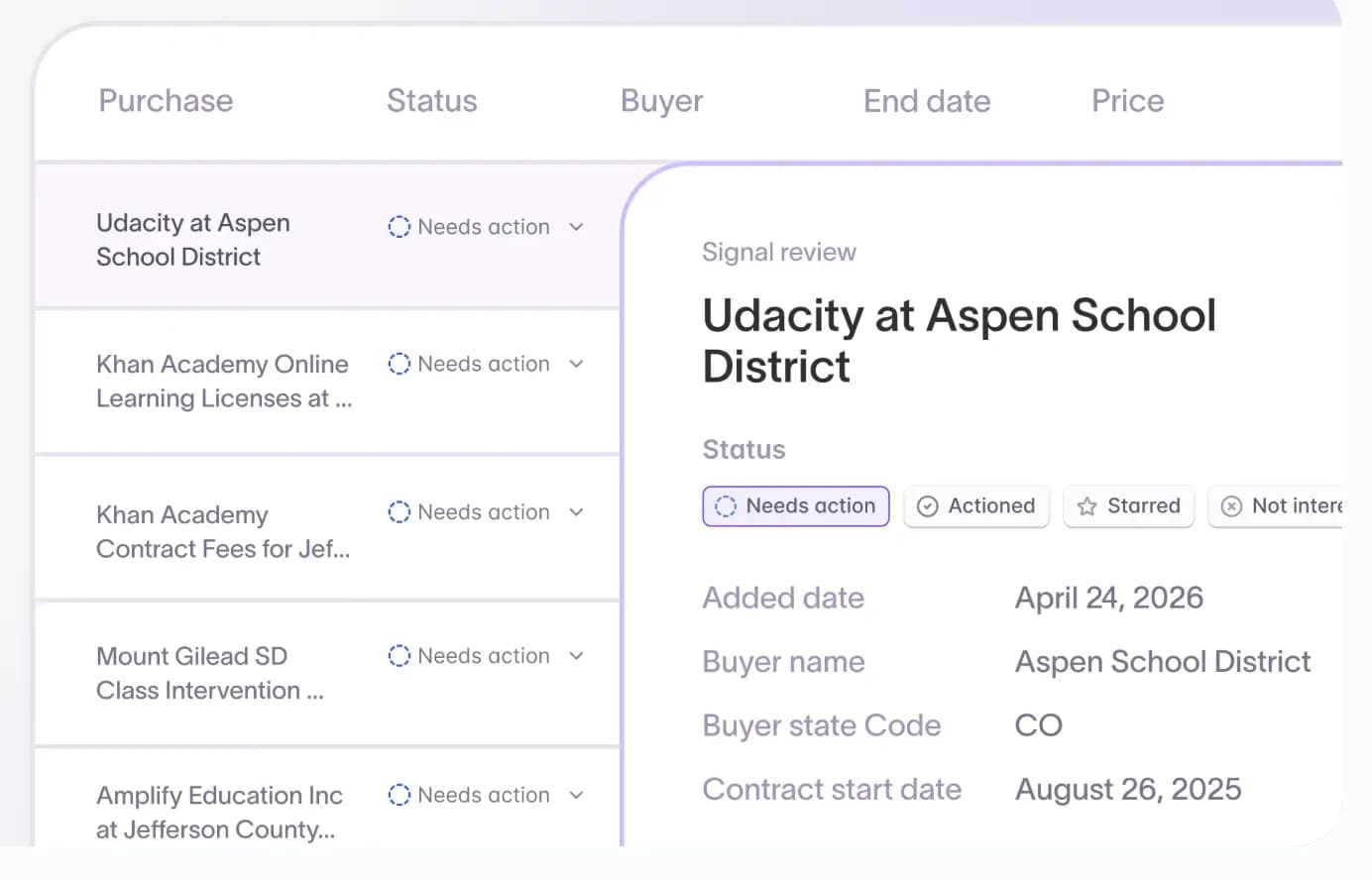Select the Udacity at Aspen School District row
Screen dimensions: 1372x880
(x=328, y=238)
